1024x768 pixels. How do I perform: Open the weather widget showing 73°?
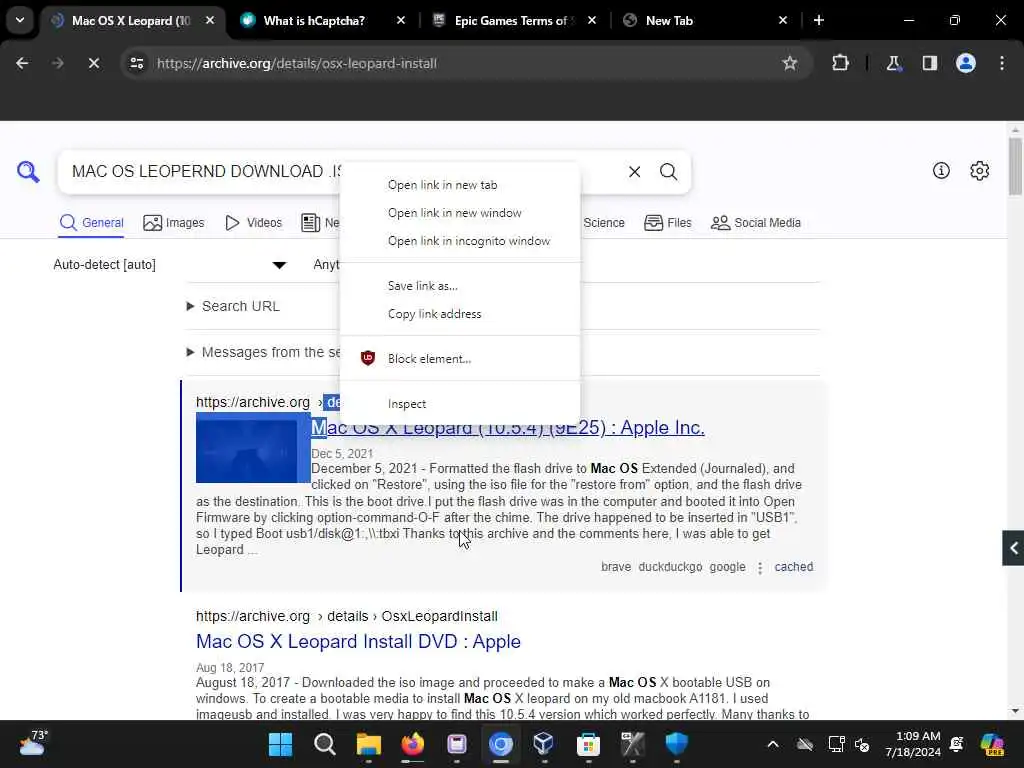click(33, 743)
